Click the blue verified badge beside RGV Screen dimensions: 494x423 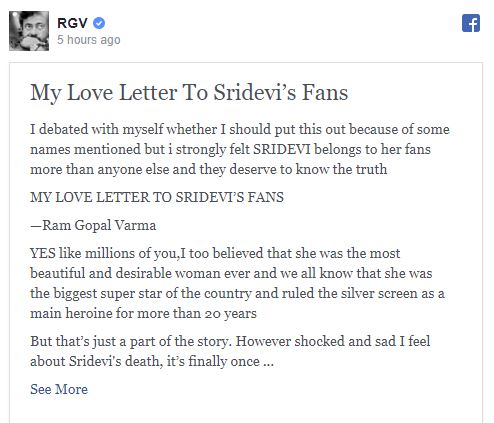(x=99, y=23)
